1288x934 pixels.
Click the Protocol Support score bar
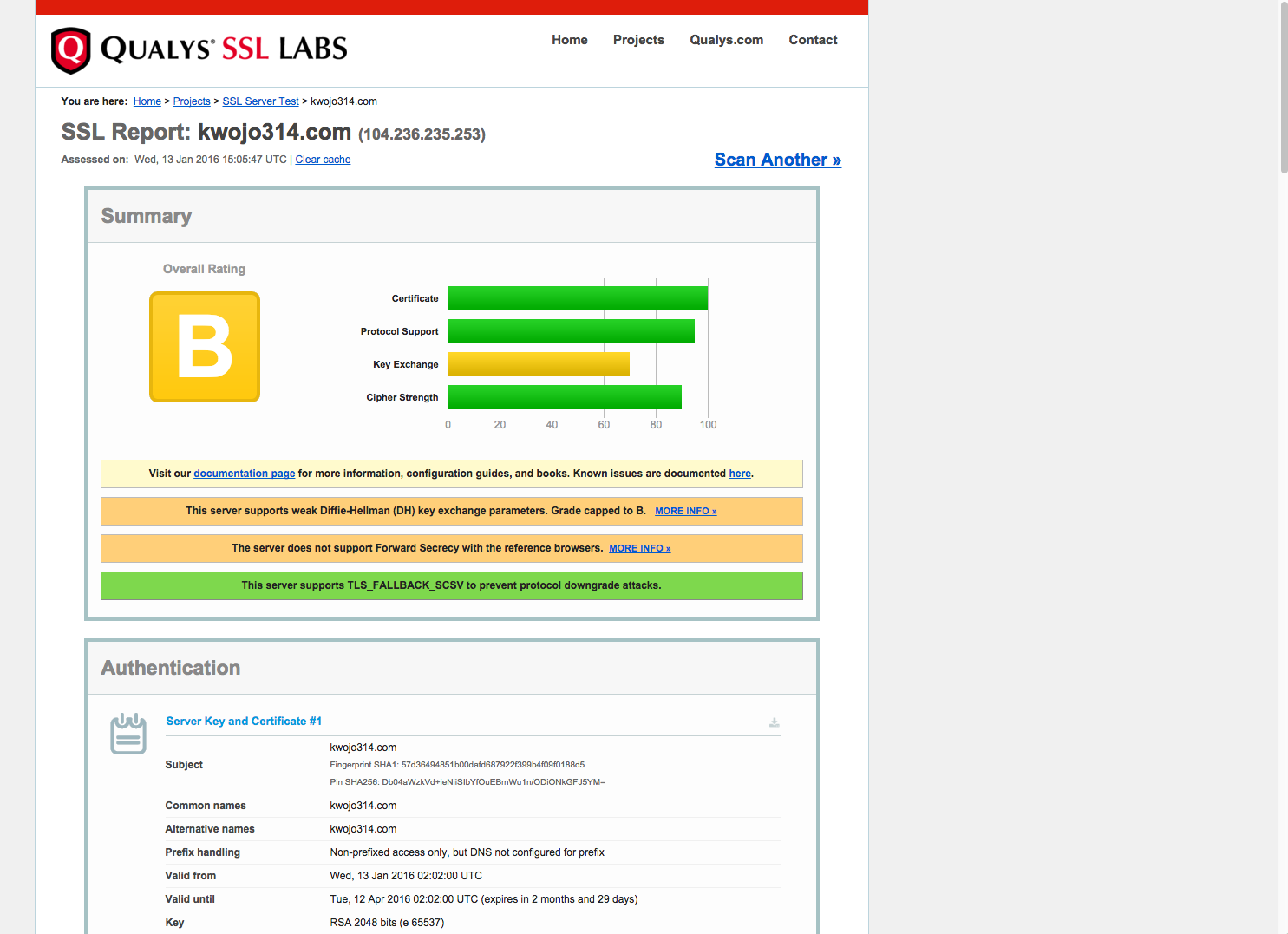coord(571,331)
